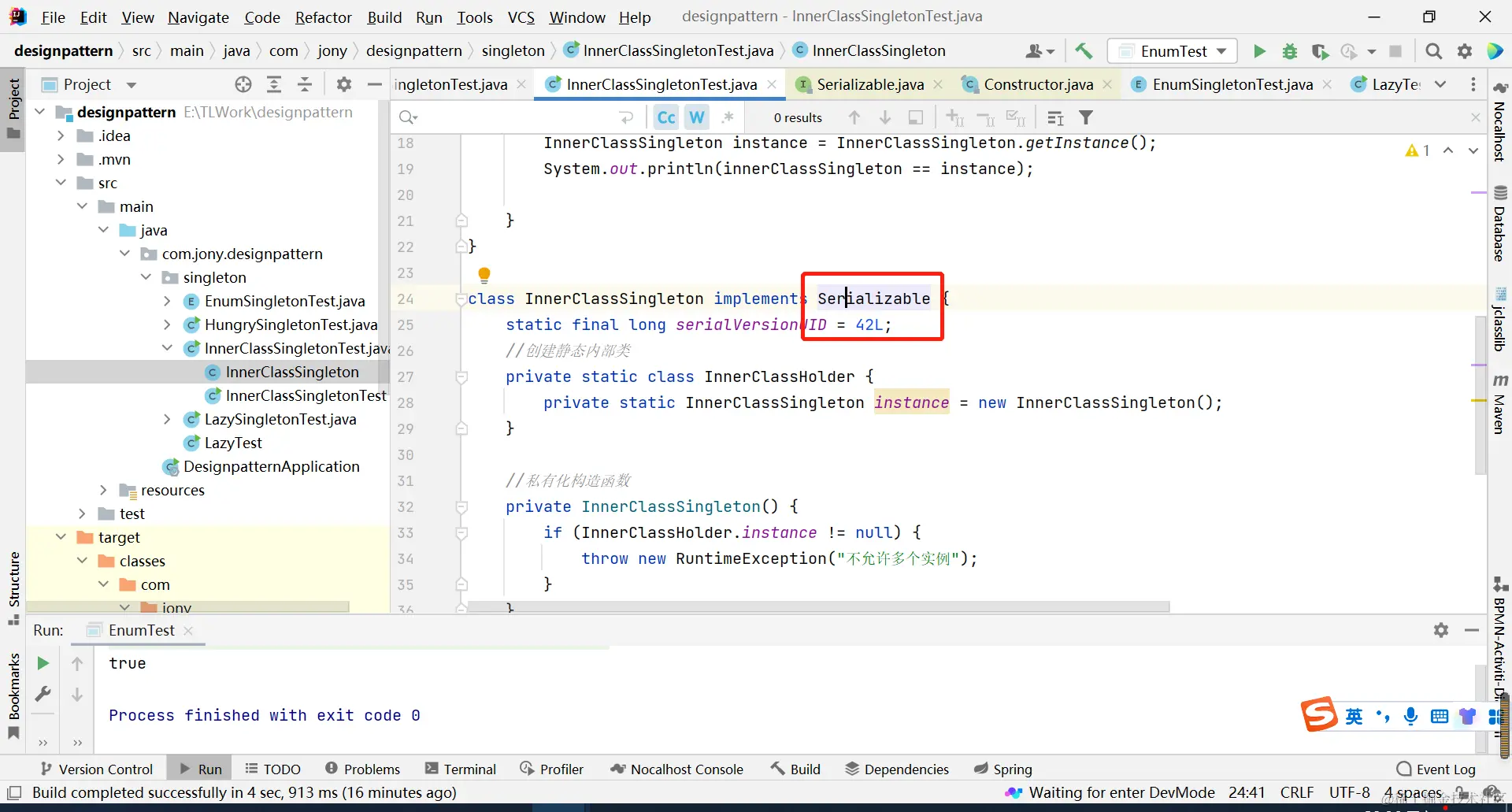Image resolution: width=1512 pixels, height=812 pixels.
Task: Click the user account icon in toolbar
Action: (1039, 51)
